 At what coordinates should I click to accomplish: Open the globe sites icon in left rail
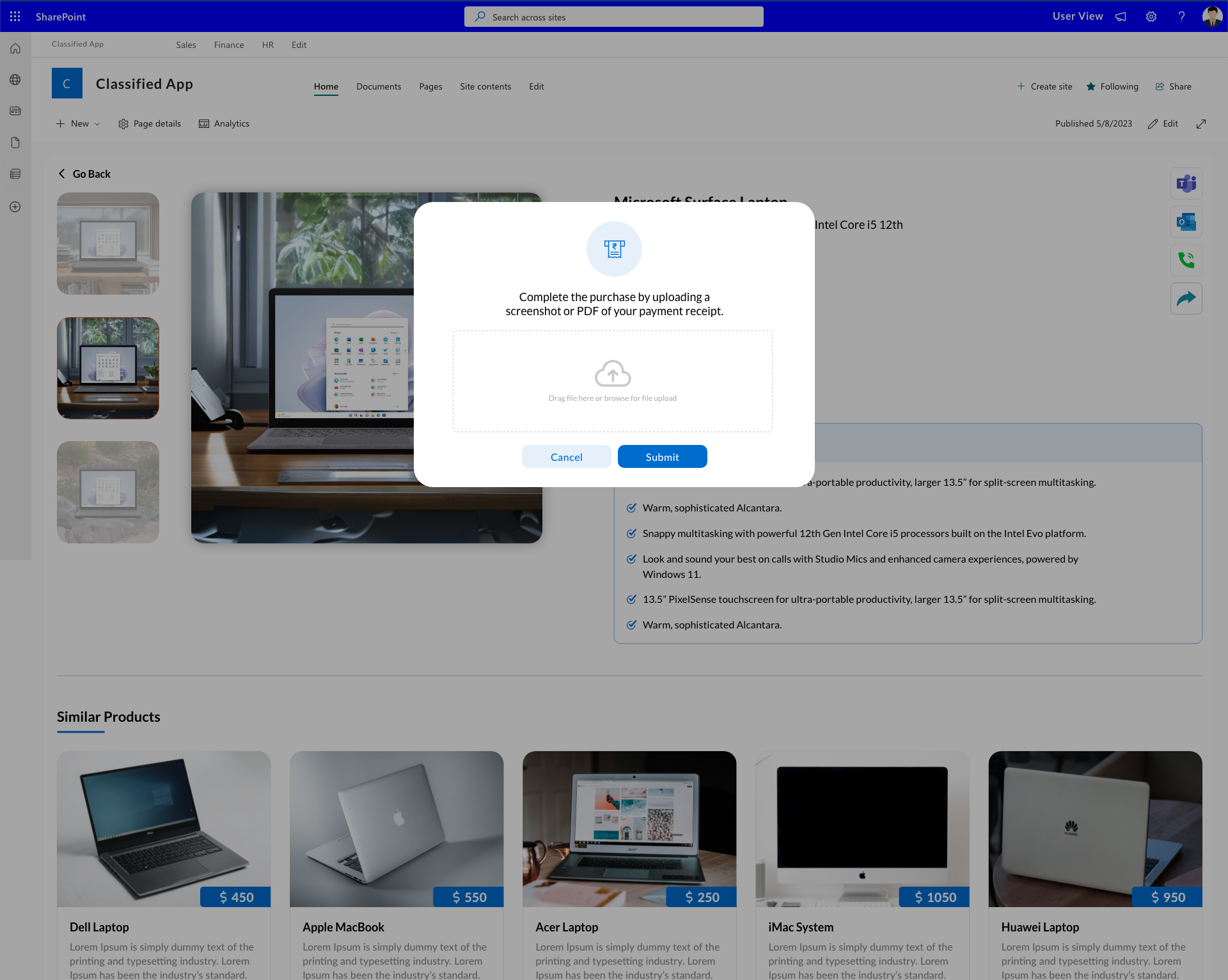[x=15, y=80]
